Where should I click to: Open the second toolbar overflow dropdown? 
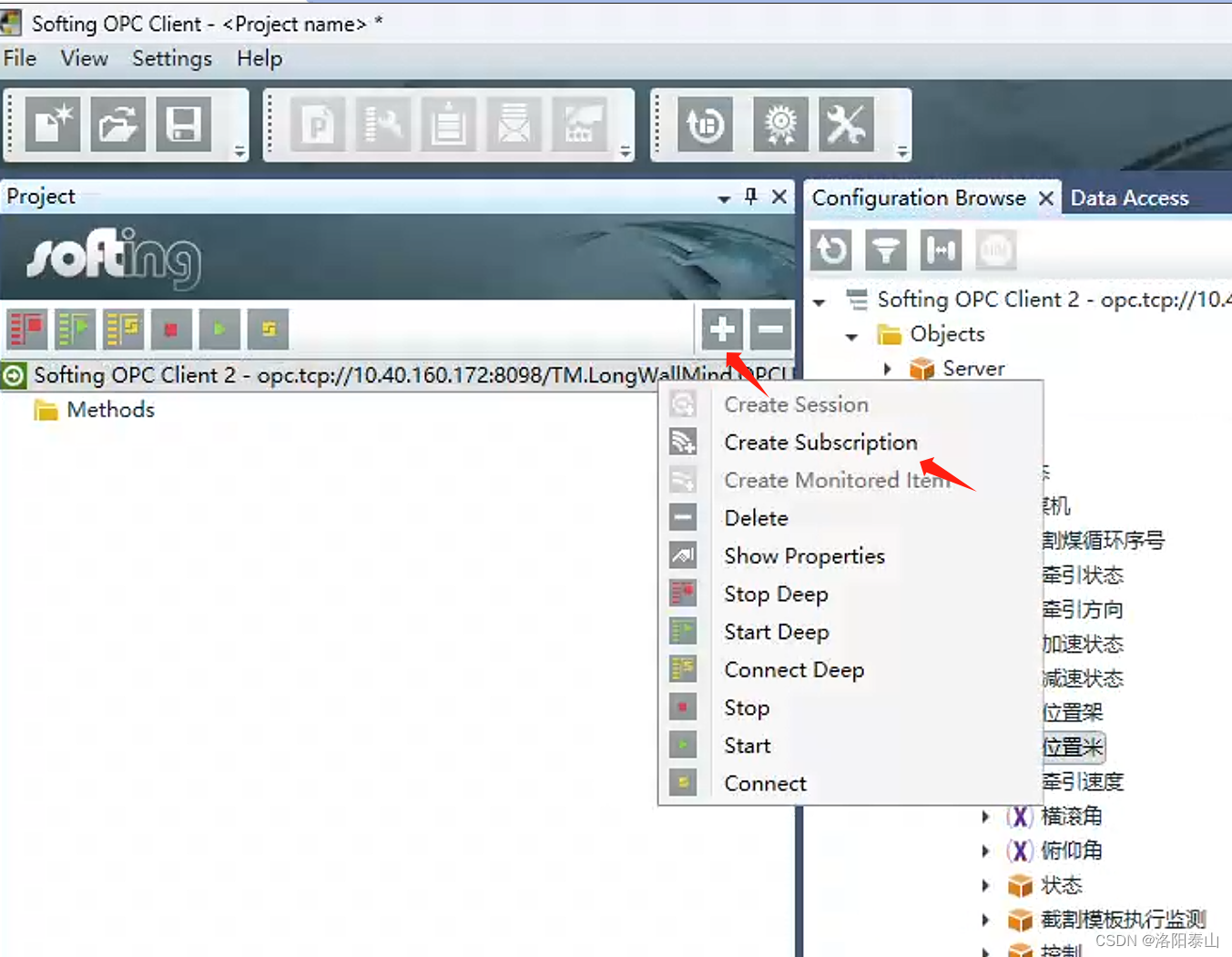pos(626,151)
